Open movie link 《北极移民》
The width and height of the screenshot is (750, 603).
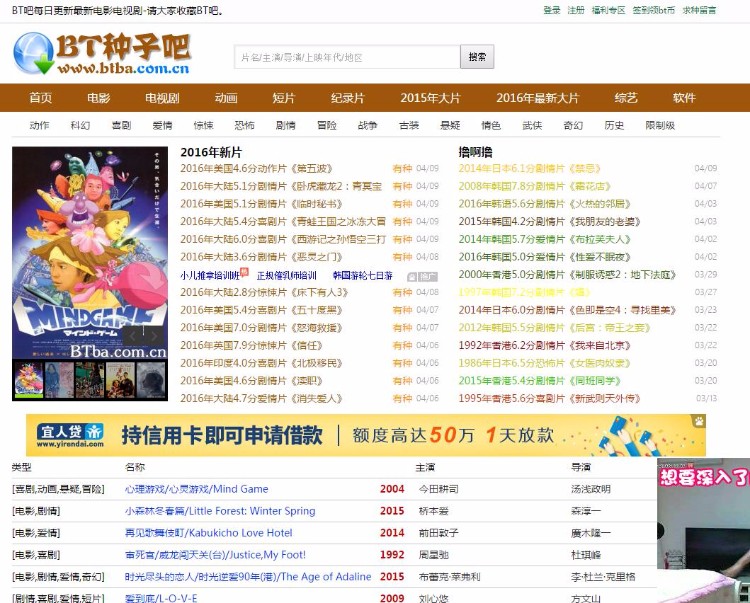coord(262,363)
